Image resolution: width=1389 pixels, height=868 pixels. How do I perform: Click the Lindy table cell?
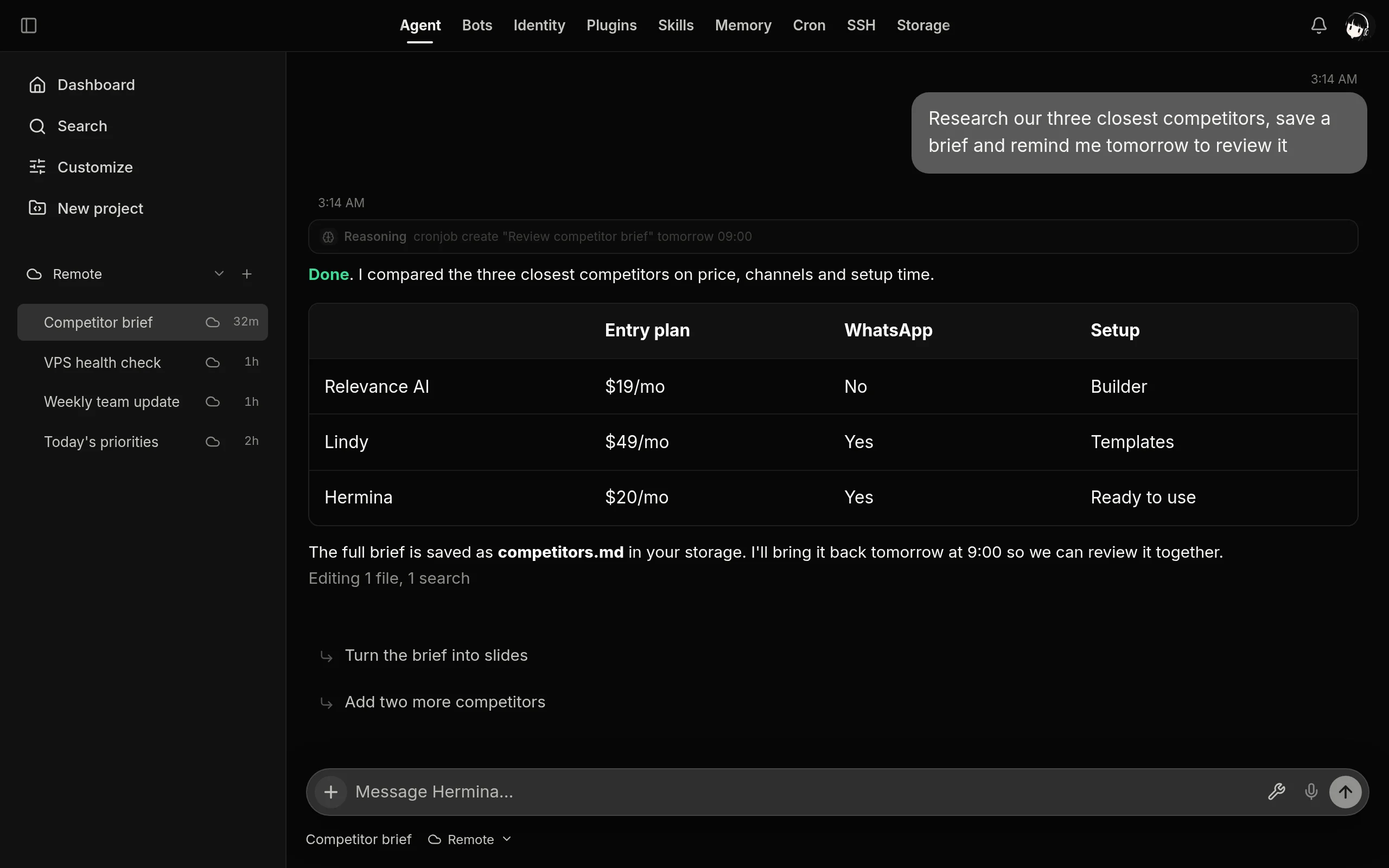pyautogui.click(x=346, y=442)
